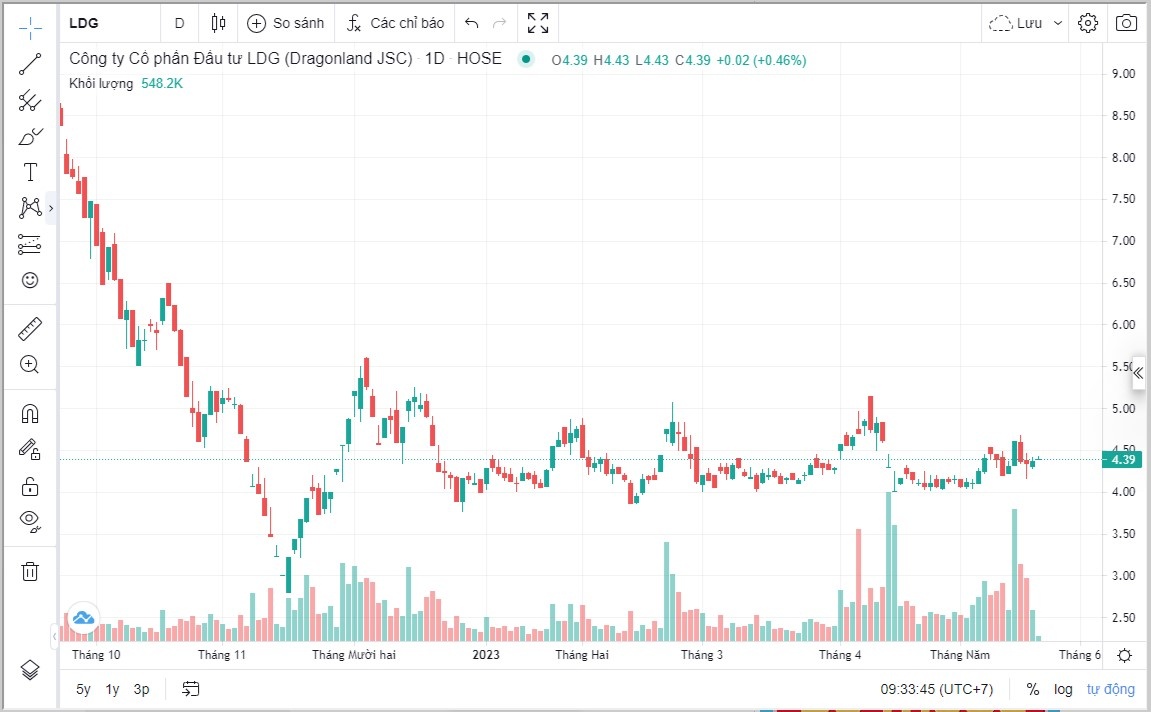Toggle hide all drawings eye icon
1151x712 pixels.
(x=30, y=519)
